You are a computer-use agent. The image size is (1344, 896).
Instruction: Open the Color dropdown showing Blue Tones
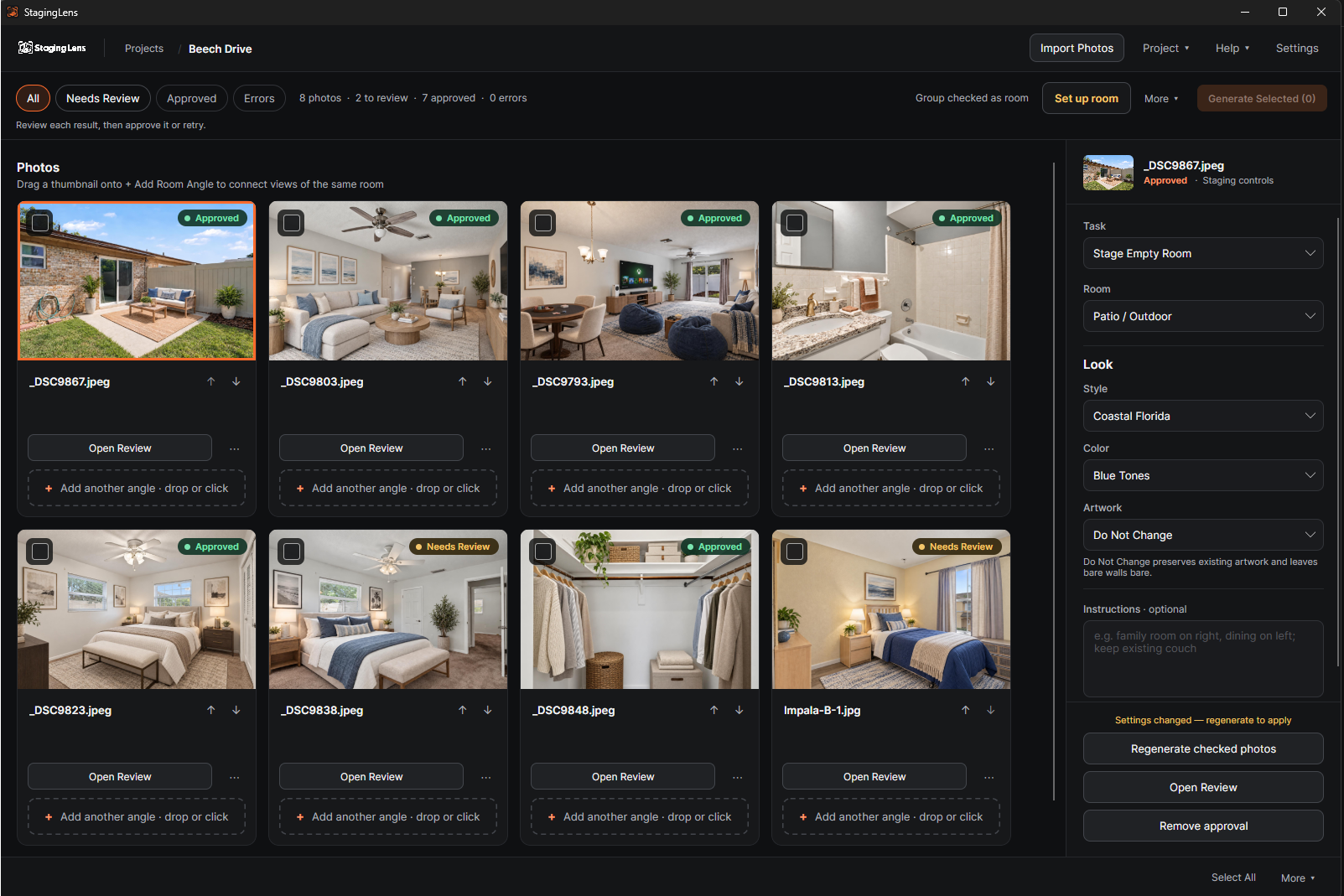[1203, 475]
